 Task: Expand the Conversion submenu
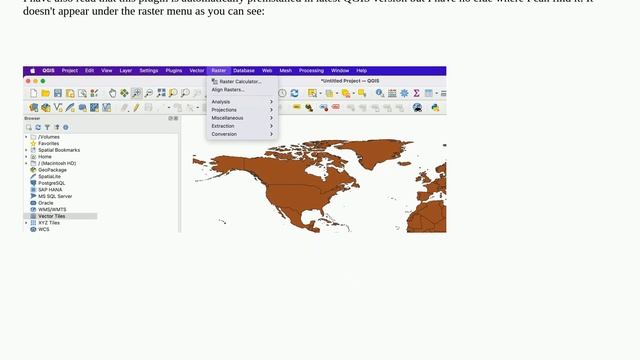pyautogui.click(x=242, y=134)
